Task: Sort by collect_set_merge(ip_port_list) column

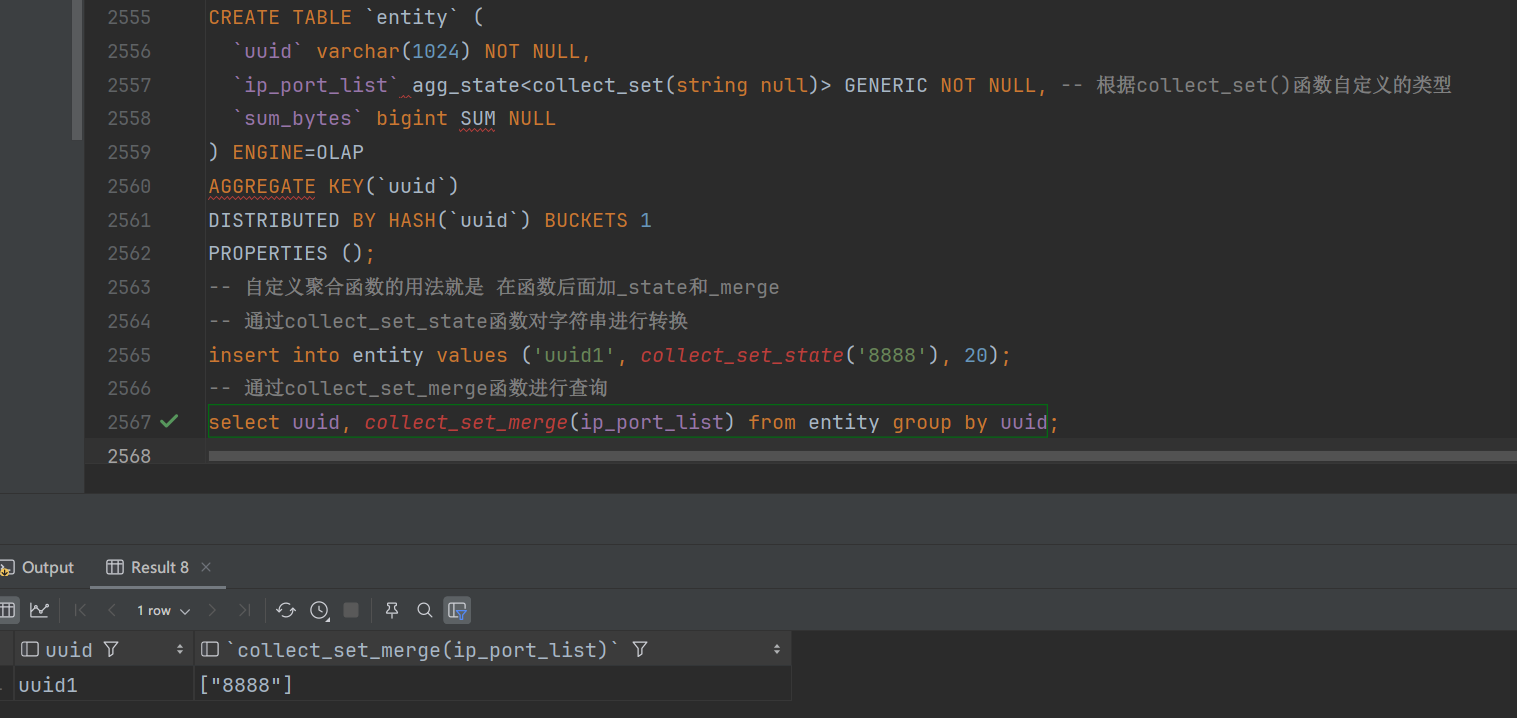Action: [x=777, y=650]
